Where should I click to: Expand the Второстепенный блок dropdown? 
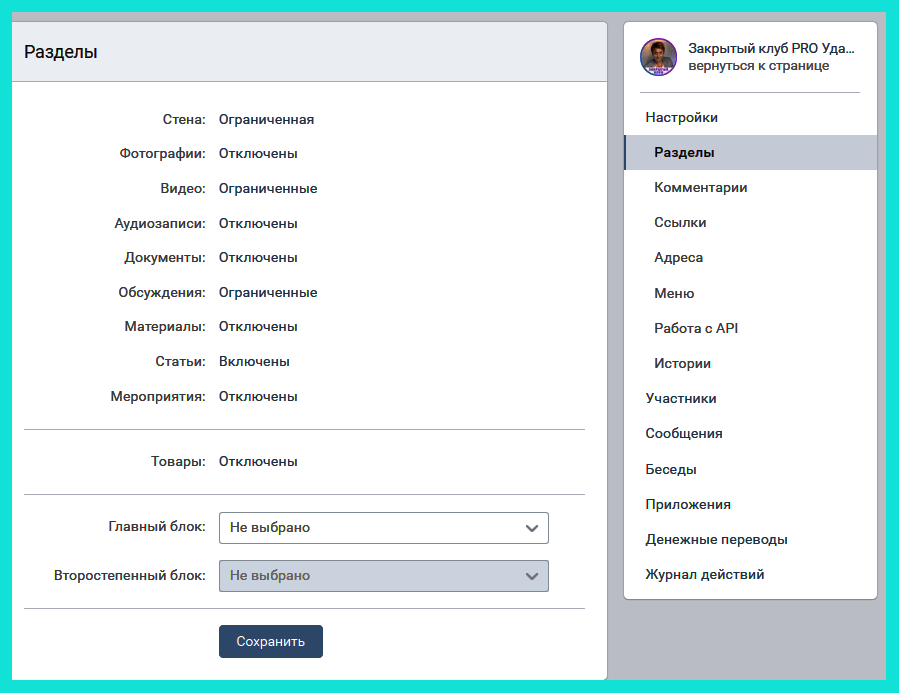[383, 576]
